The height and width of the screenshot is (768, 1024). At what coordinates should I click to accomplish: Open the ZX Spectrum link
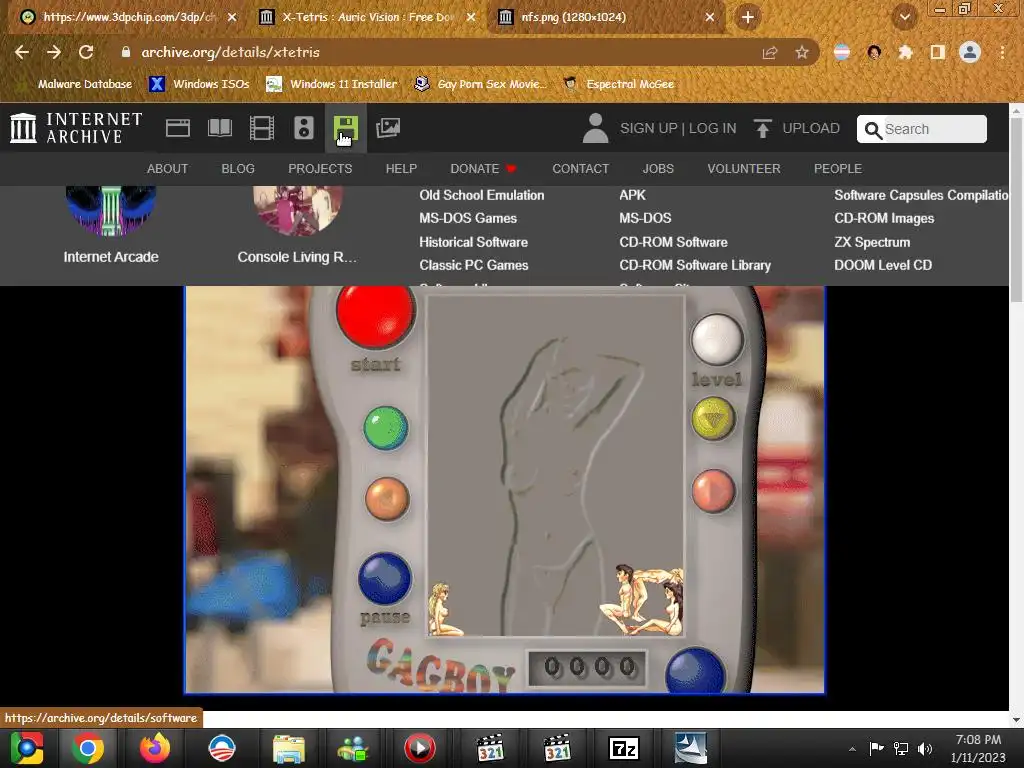(872, 242)
